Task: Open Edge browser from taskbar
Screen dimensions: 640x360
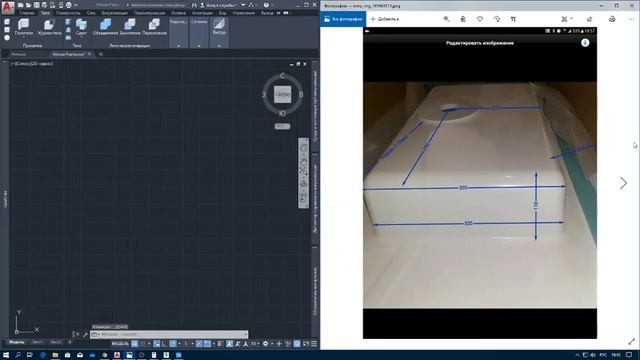Action: click(x=43, y=355)
